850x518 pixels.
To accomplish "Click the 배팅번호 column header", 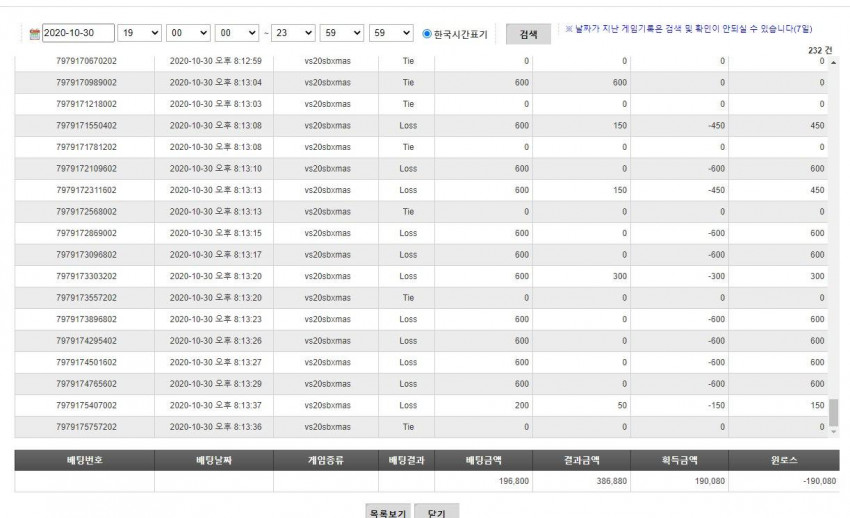I will 85,460.
